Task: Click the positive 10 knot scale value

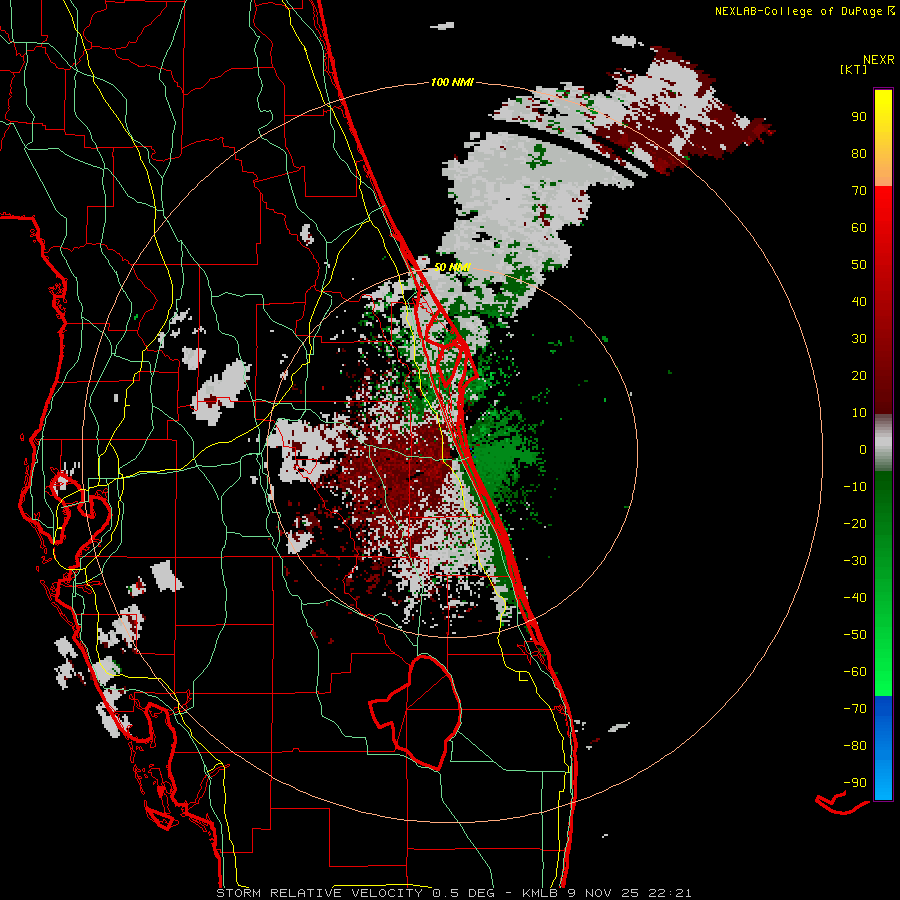Action: pyautogui.click(x=859, y=413)
